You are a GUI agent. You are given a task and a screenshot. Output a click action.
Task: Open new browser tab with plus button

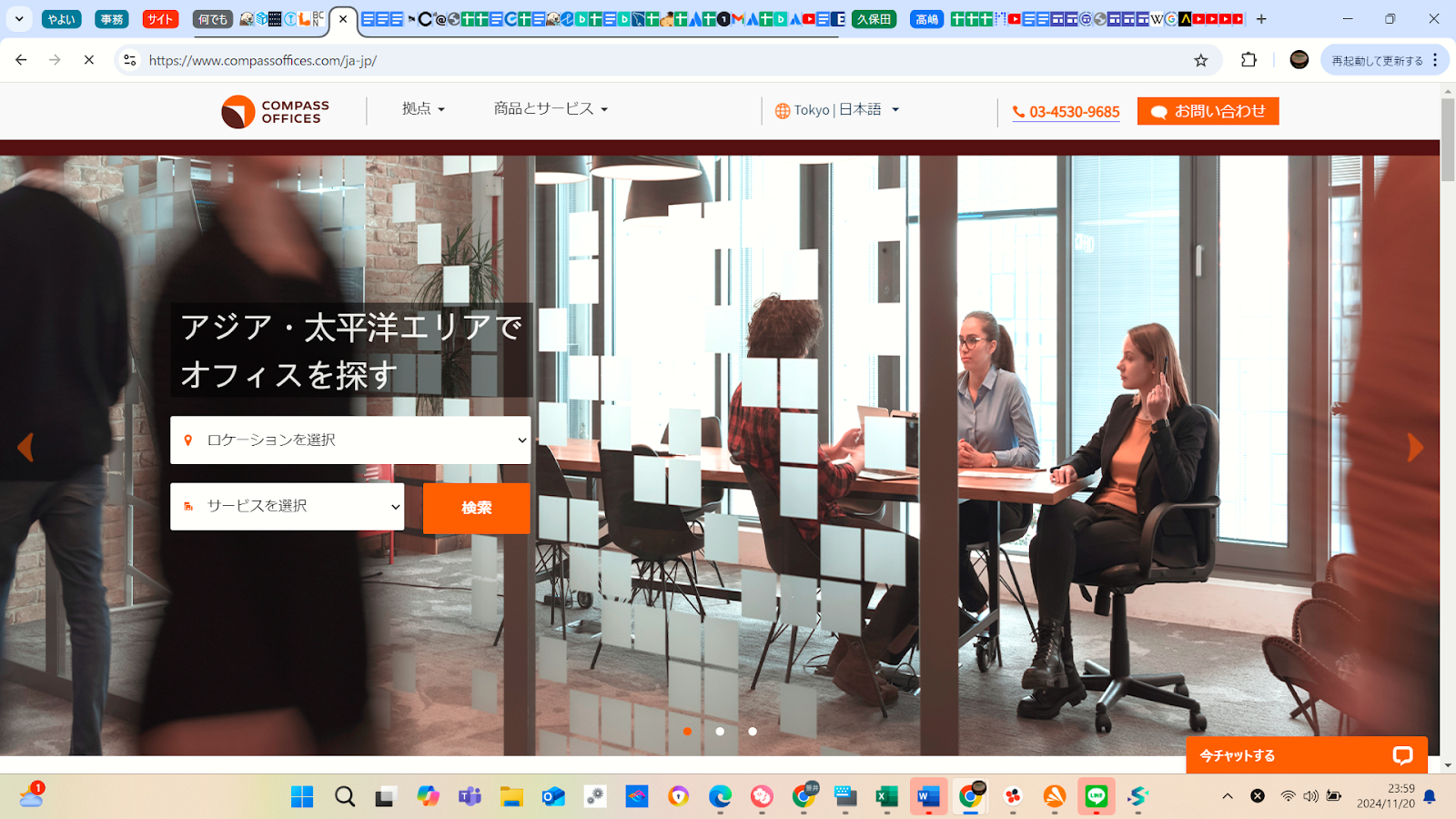pos(1261,19)
